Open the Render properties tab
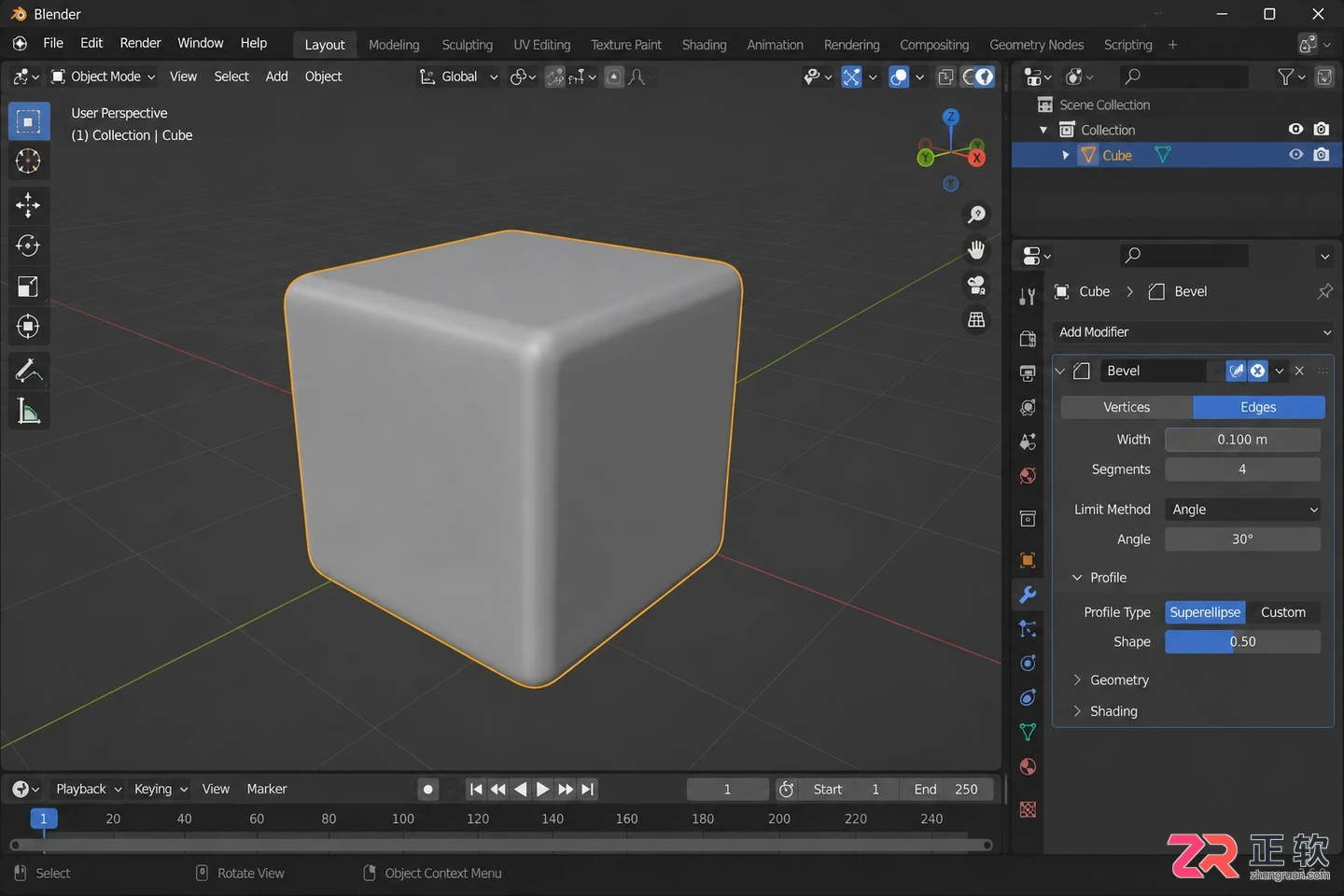Image resolution: width=1344 pixels, height=896 pixels. click(x=1028, y=339)
